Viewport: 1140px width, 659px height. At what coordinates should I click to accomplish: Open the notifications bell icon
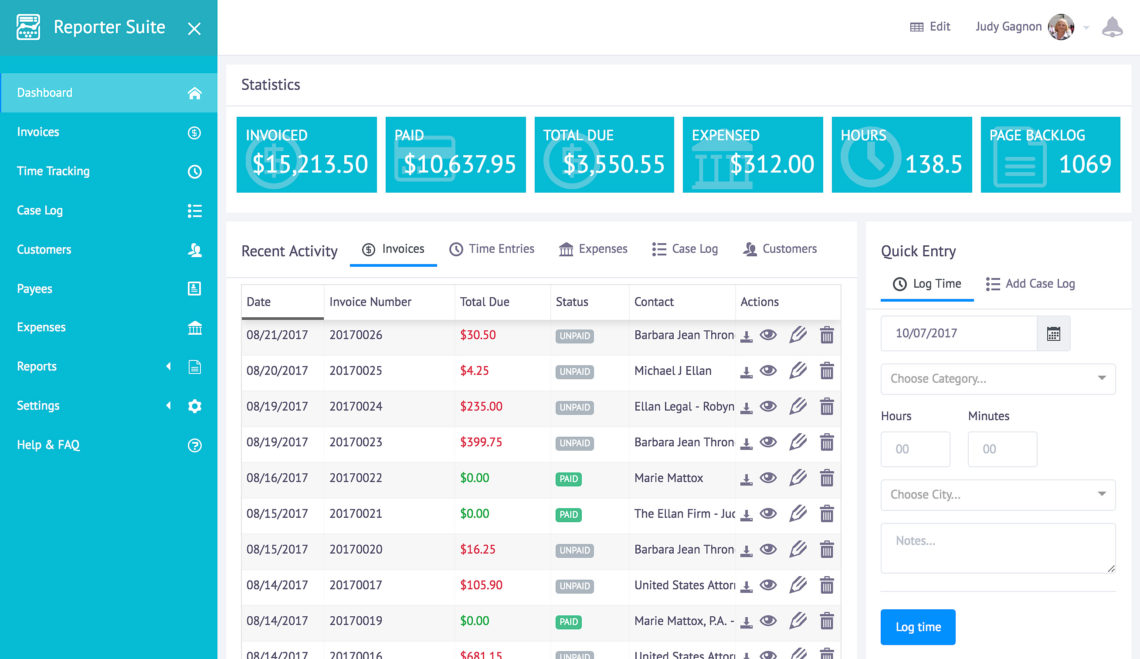pos(1112,27)
